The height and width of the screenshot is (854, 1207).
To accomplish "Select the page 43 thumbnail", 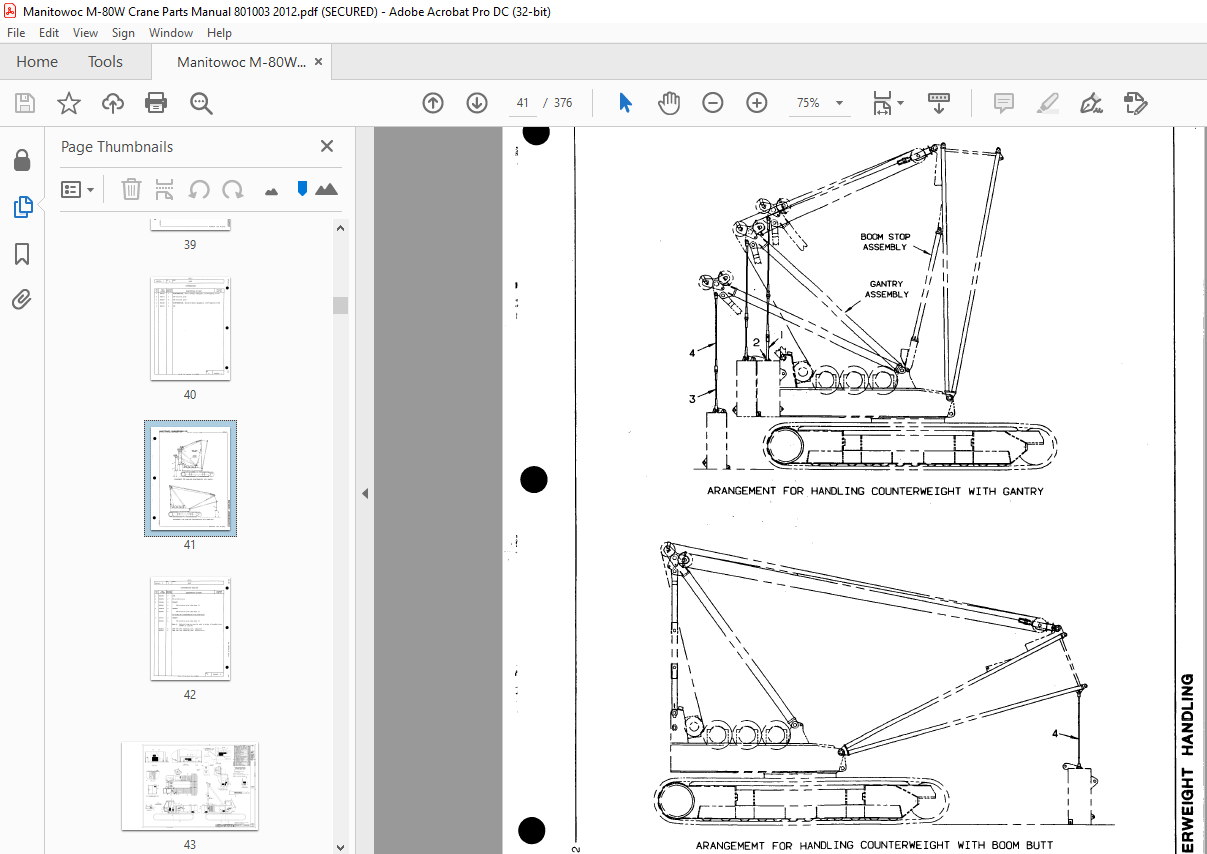I will click(190, 786).
